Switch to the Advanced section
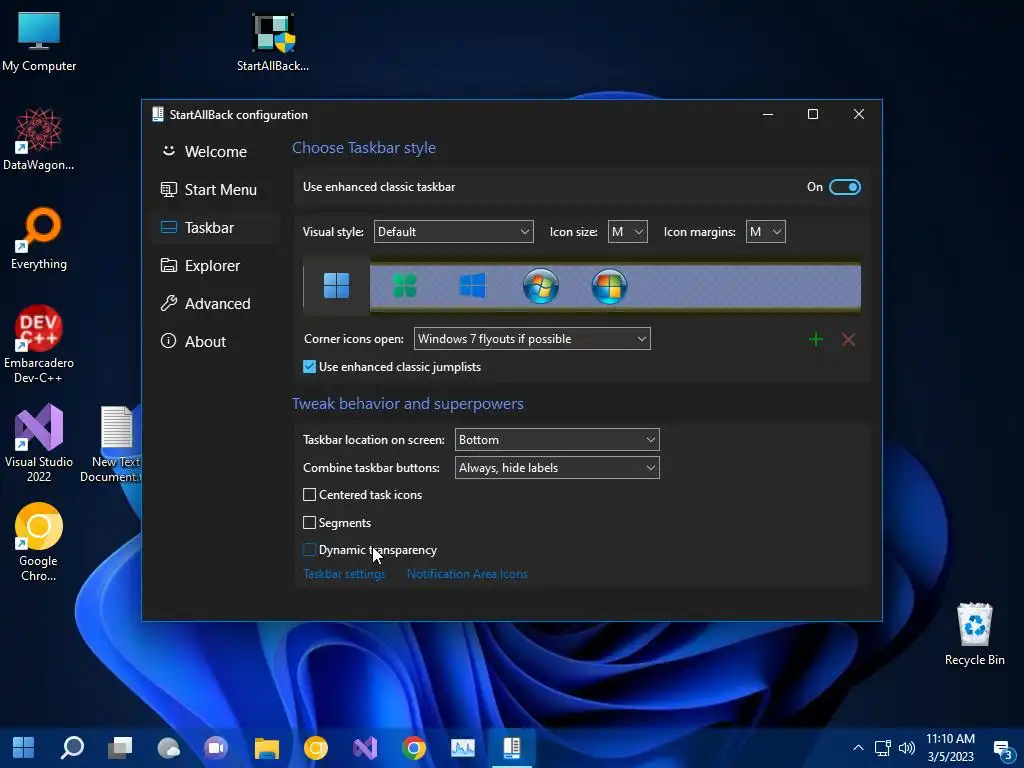 (x=216, y=303)
